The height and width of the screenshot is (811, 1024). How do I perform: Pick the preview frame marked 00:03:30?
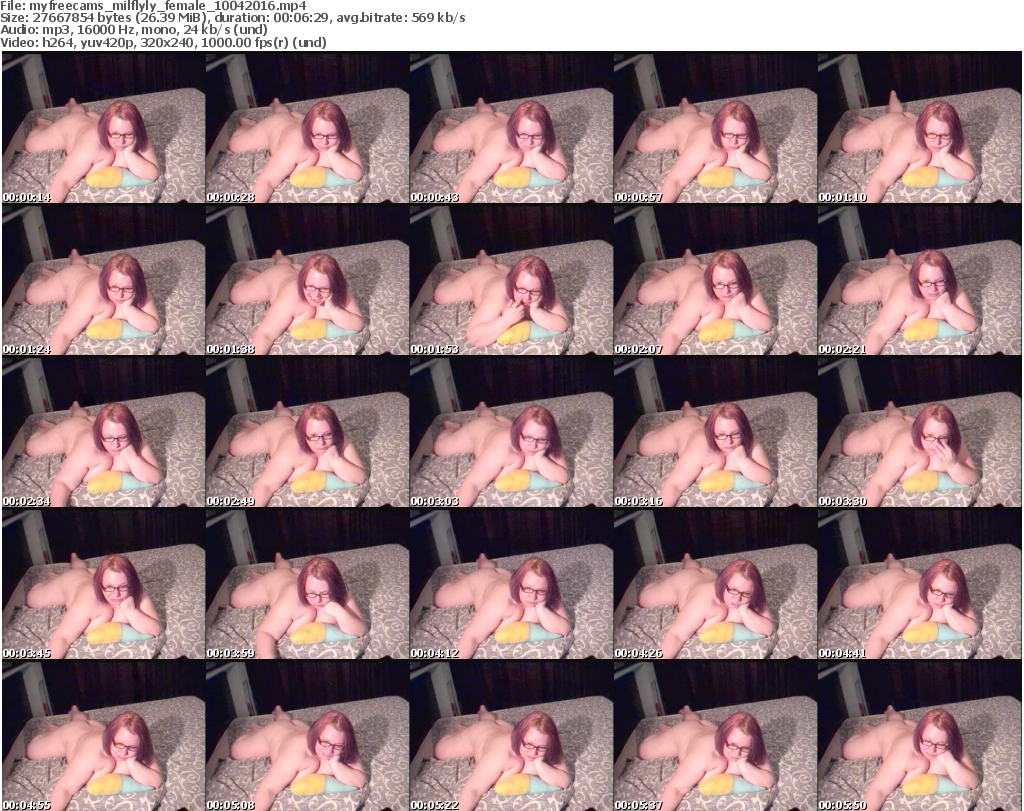point(920,432)
